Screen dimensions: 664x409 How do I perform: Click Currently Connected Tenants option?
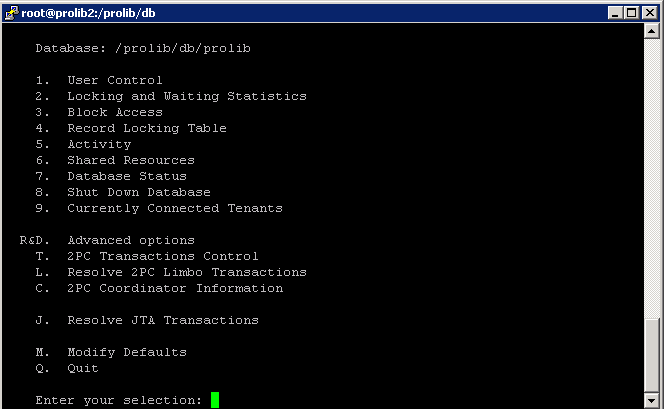159,208
